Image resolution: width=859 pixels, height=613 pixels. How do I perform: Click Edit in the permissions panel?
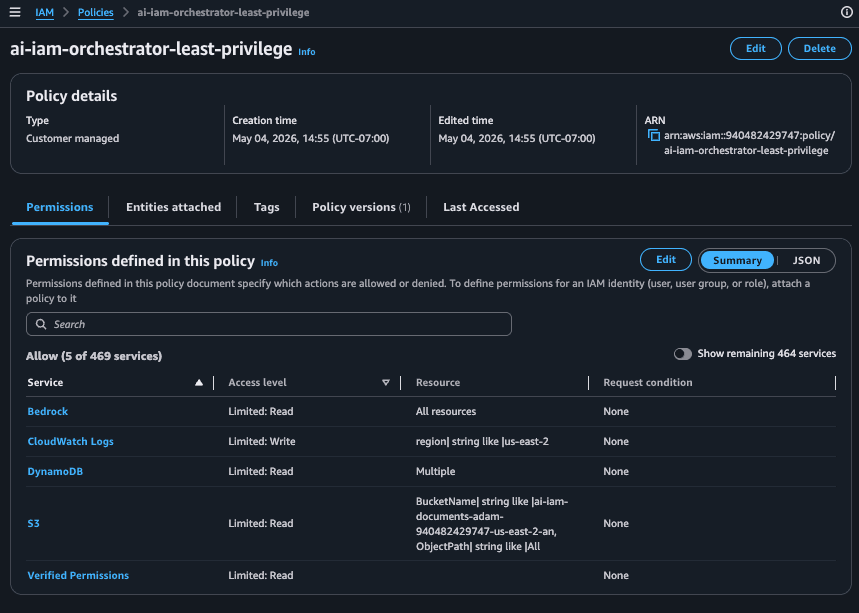666,260
